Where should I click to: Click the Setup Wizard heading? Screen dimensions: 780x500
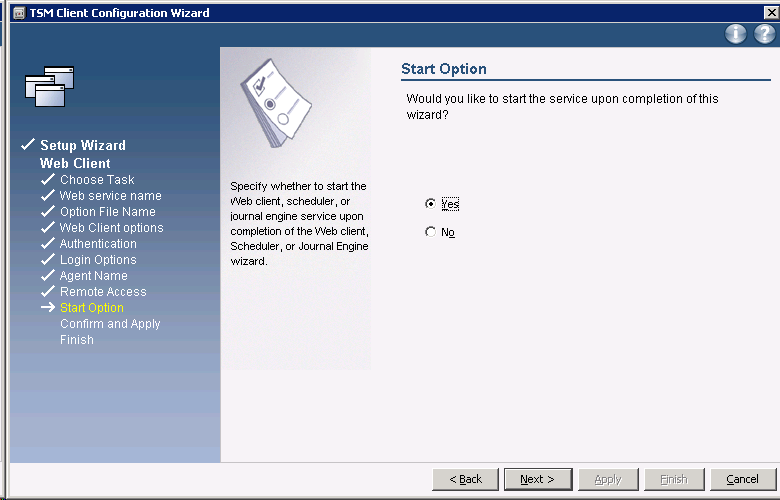click(x=83, y=146)
